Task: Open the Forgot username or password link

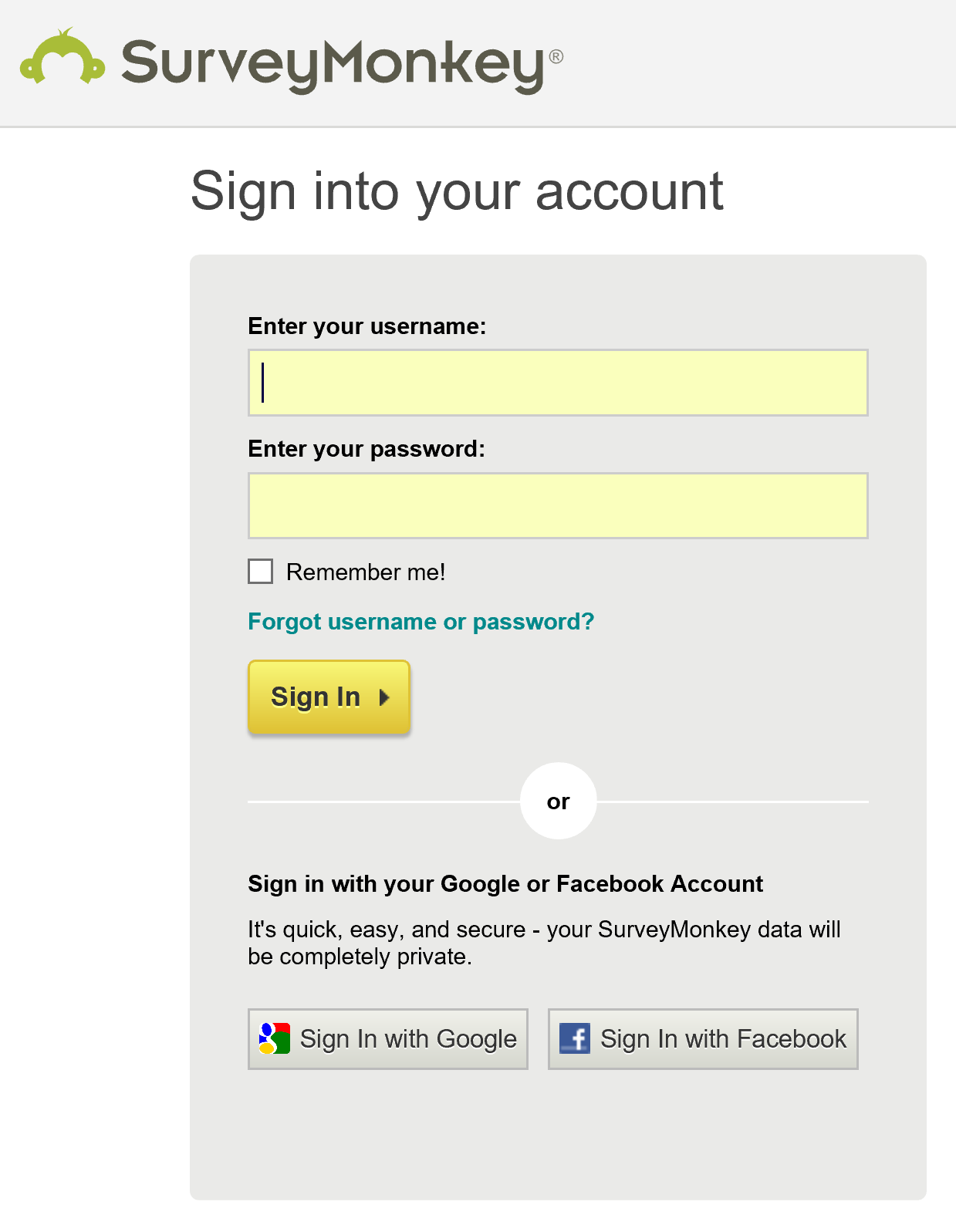Action: point(421,622)
